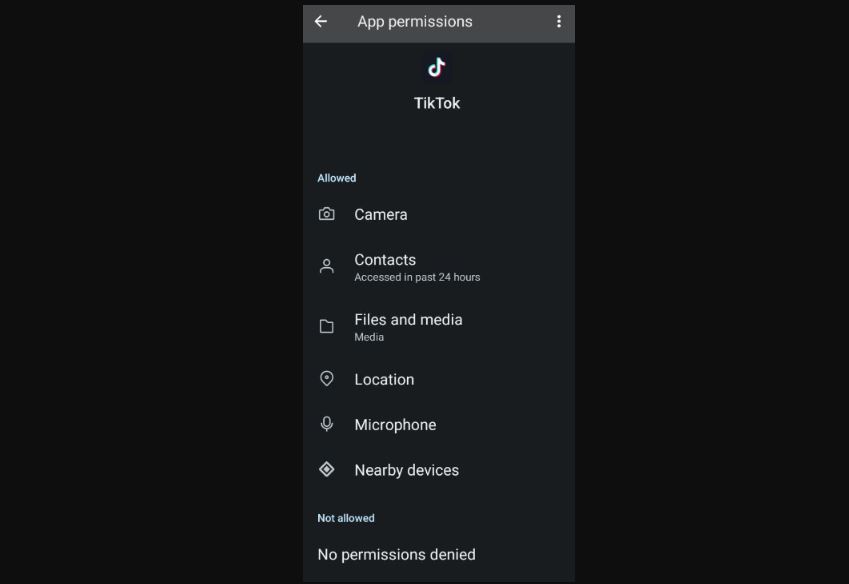
Task: Click the folder icon for Files and media
Action: point(326,326)
